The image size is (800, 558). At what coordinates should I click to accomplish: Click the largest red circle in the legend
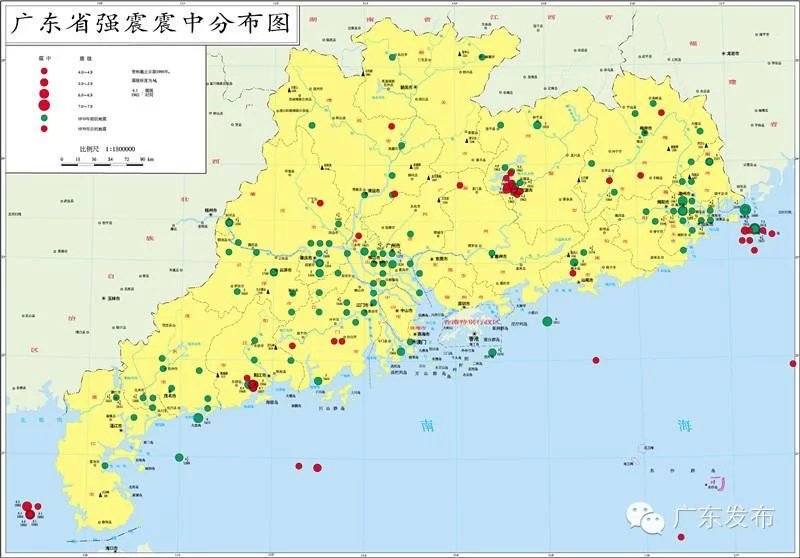44,106
